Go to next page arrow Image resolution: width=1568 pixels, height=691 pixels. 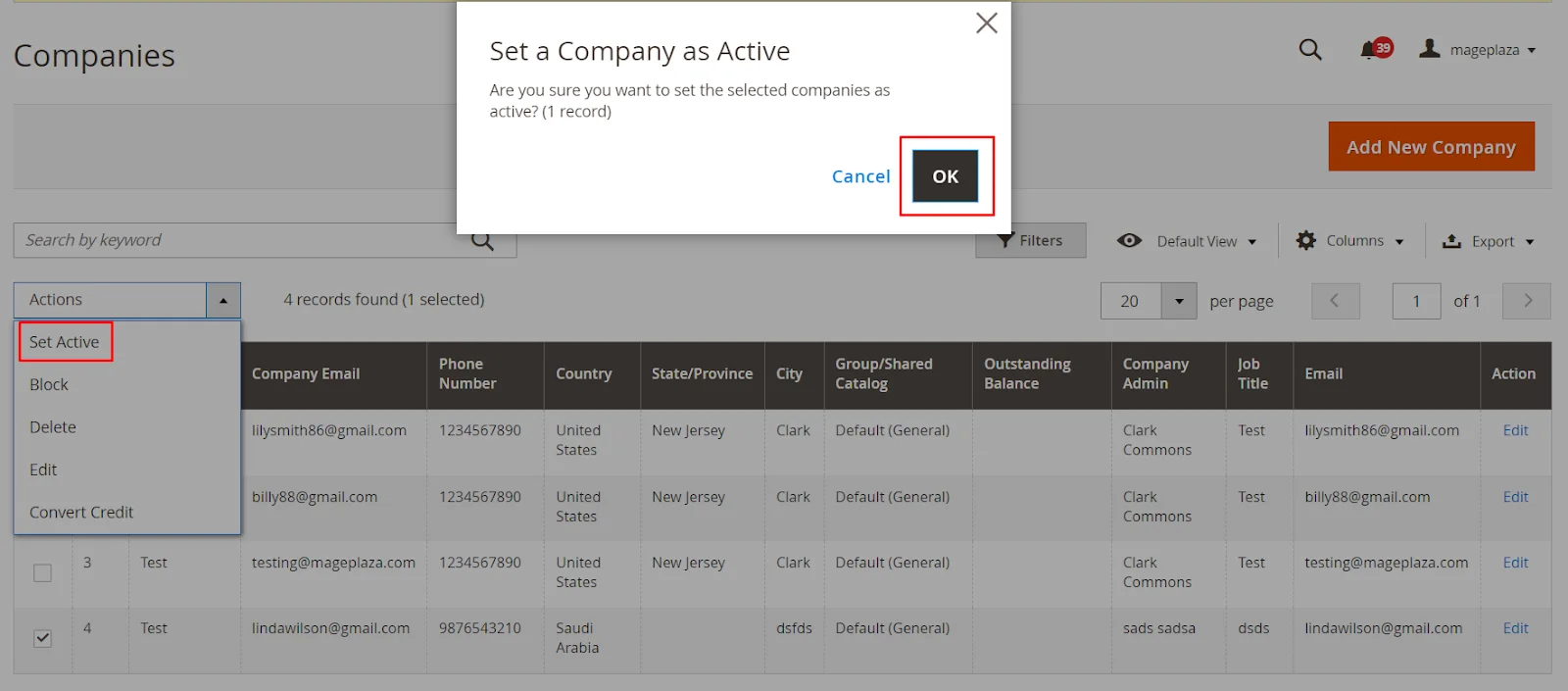pyautogui.click(x=1527, y=301)
